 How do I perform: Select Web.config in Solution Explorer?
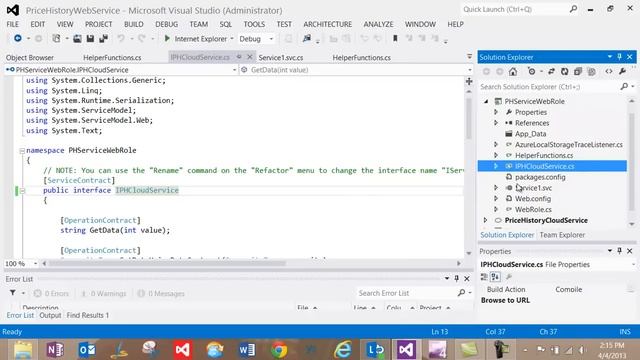coord(533,199)
